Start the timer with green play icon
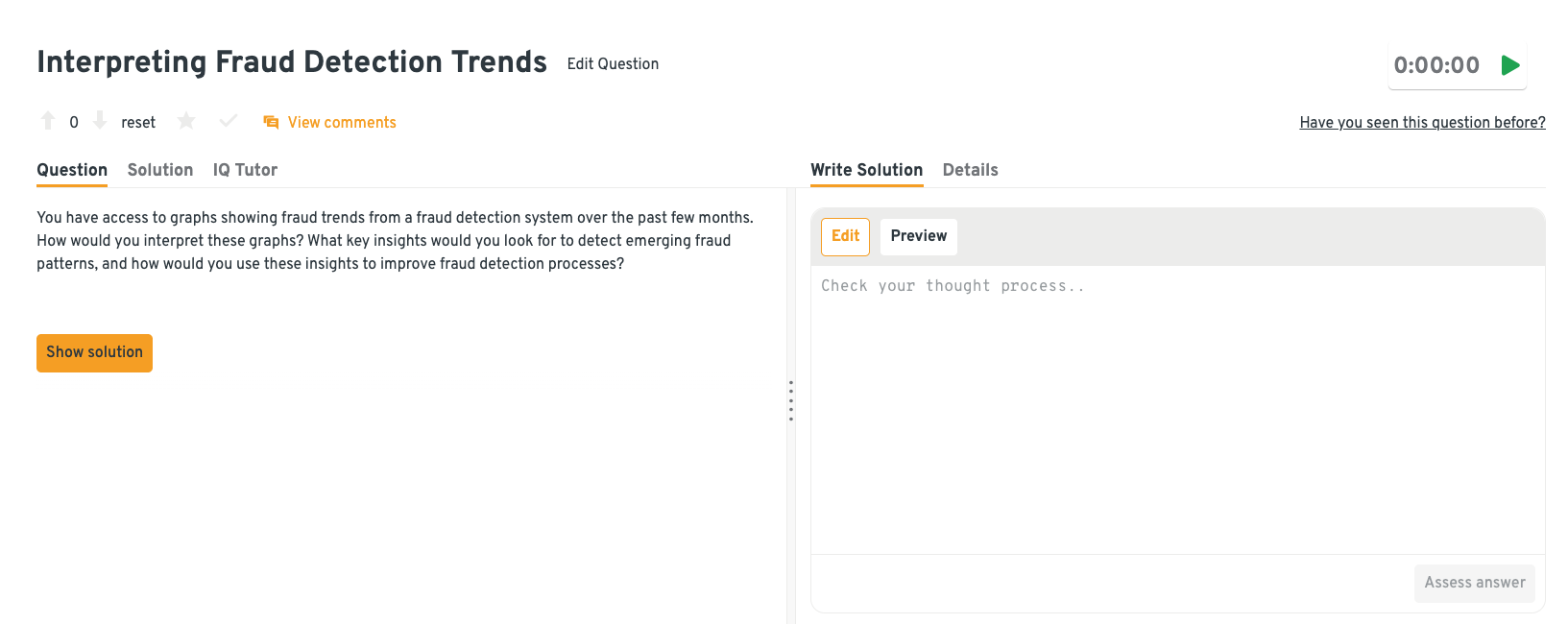The height and width of the screenshot is (624, 1568). pyautogui.click(x=1510, y=65)
